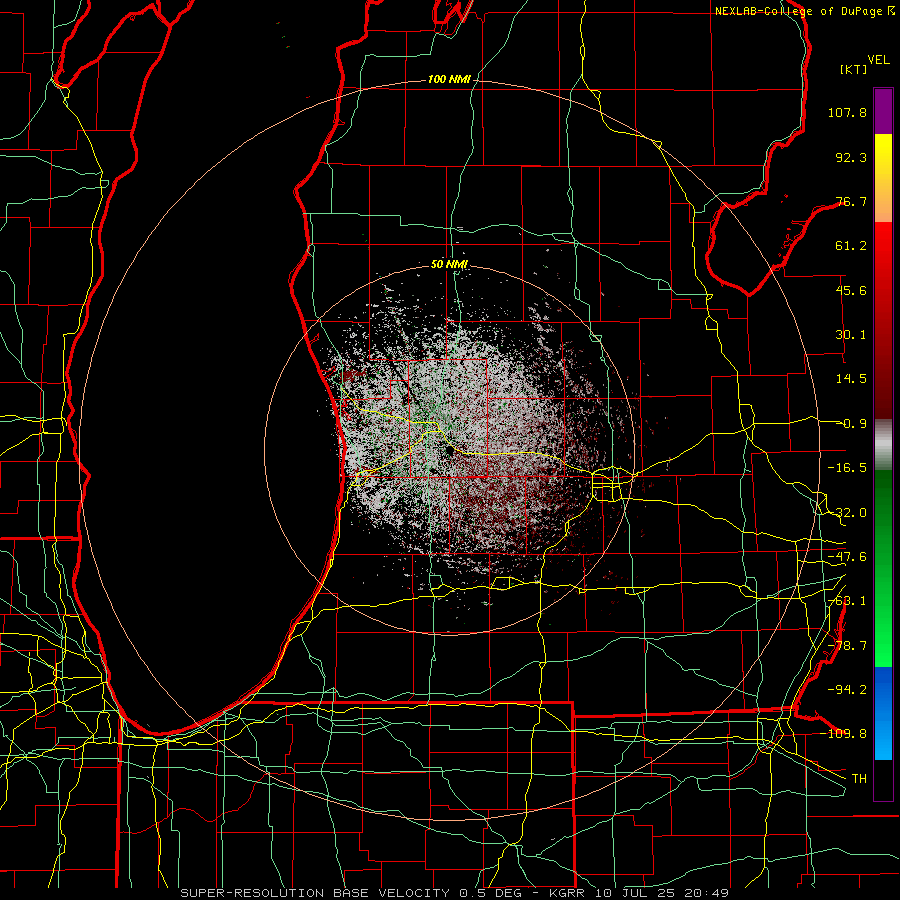The height and width of the screenshot is (900, 900).
Task: Click the 92.3 legend value
Action: [851, 157]
